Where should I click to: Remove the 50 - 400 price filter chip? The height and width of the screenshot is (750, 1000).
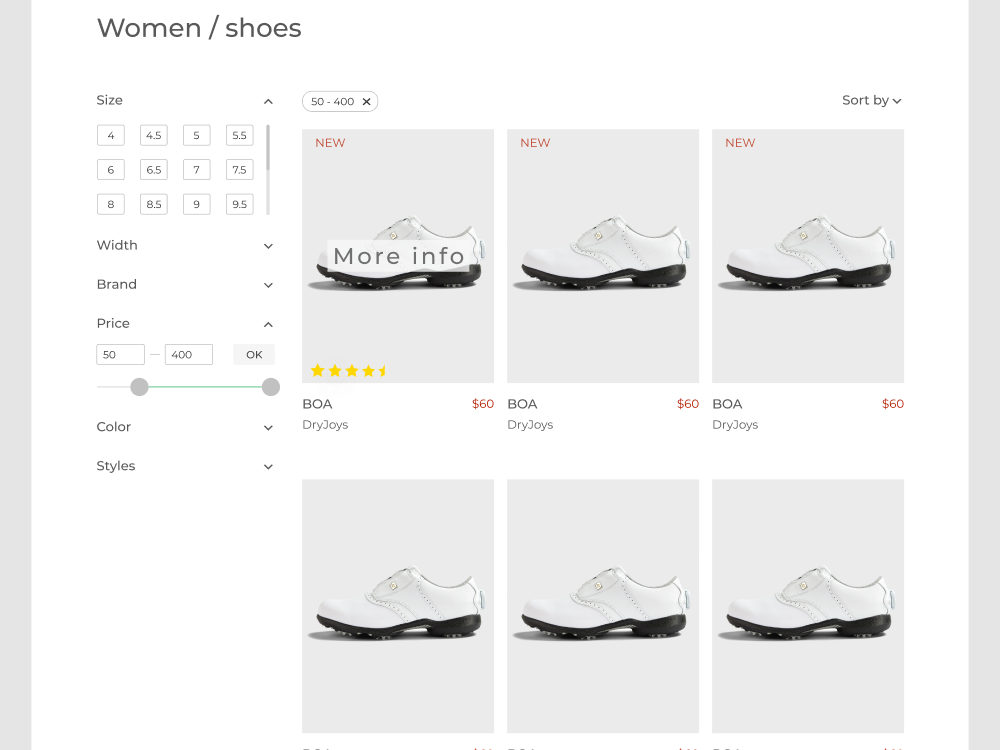point(366,101)
